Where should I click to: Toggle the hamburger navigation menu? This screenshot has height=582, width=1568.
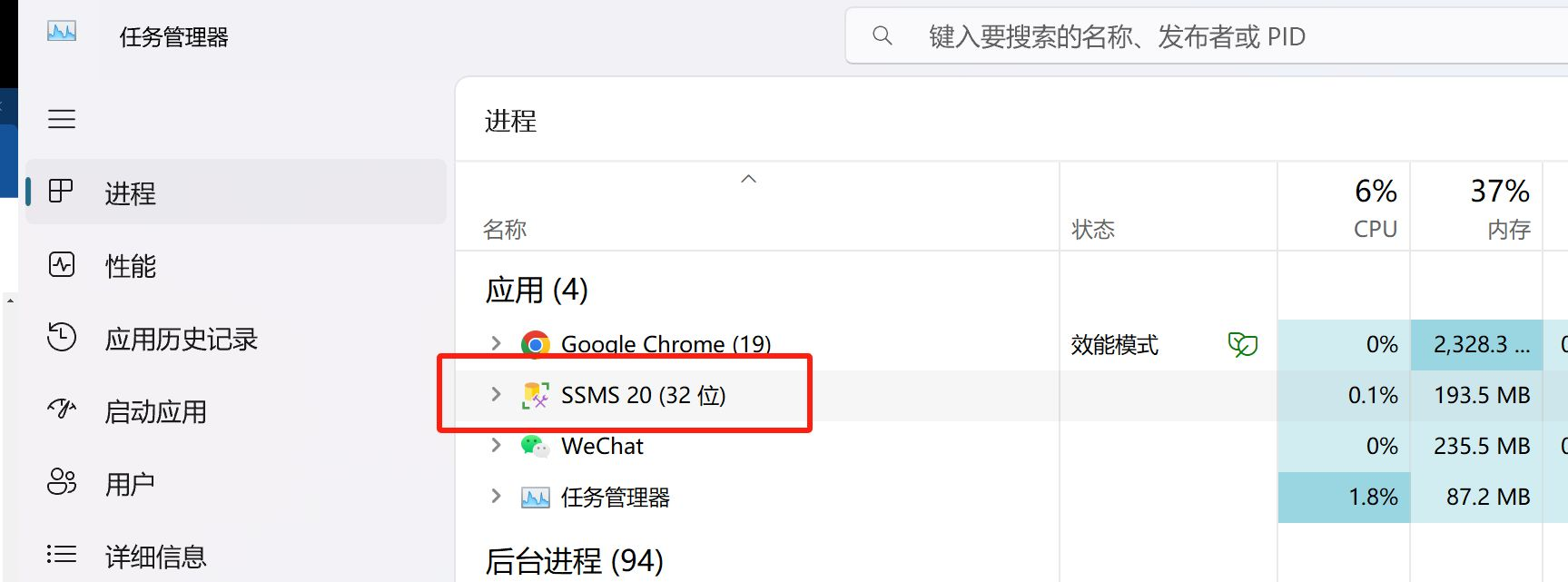pos(62,119)
